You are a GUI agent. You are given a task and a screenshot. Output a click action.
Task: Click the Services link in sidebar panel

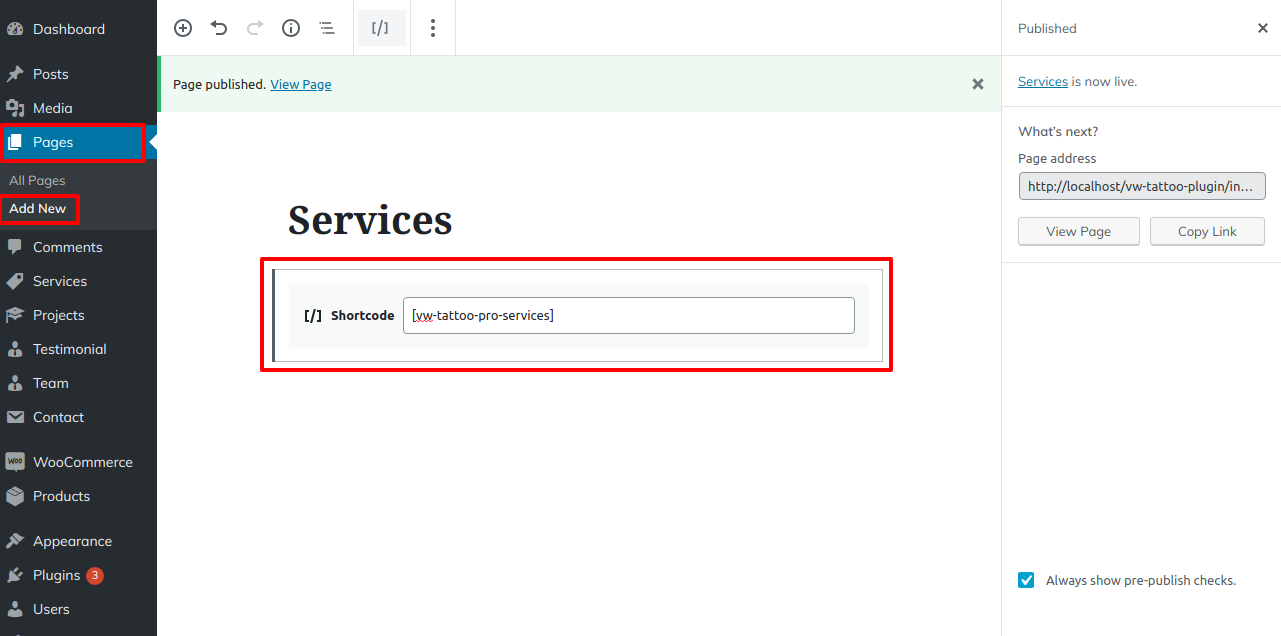(1042, 82)
